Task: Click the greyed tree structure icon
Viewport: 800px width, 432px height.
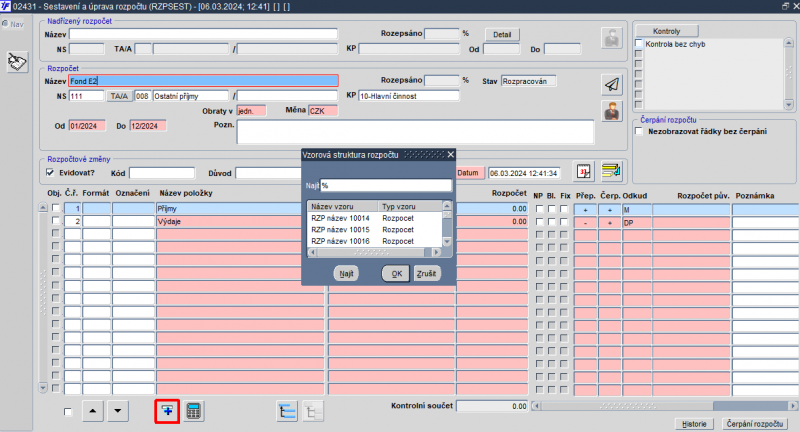Action: (312, 411)
